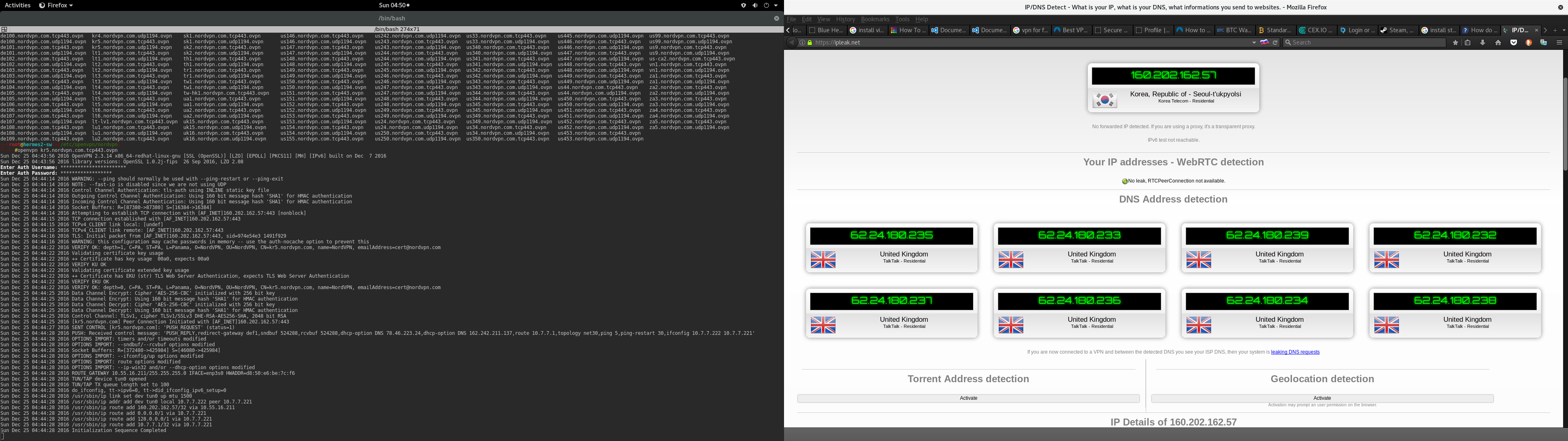Expand the URL bar history dropdown
1568x441 pixels.
1254,42
